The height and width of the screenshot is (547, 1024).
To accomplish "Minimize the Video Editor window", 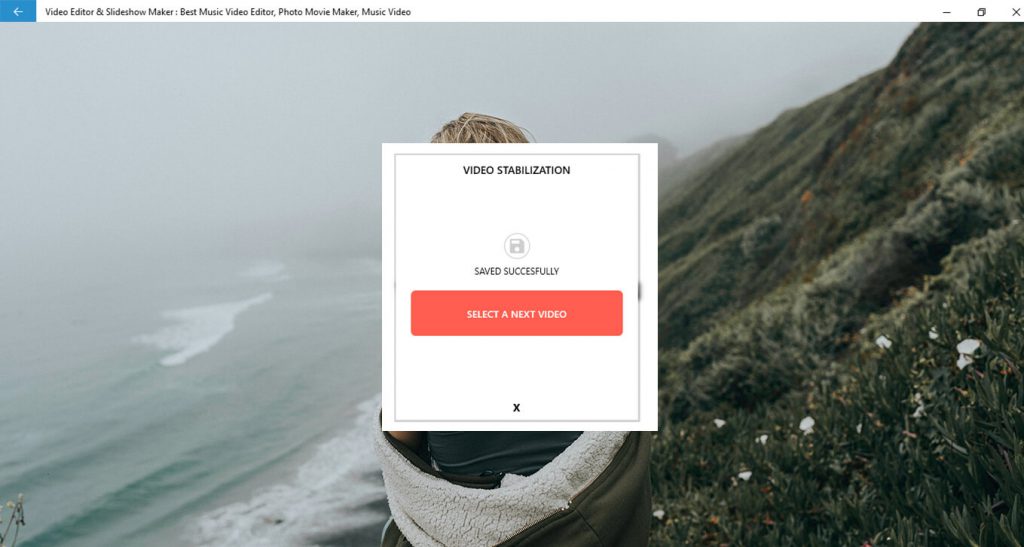I will [x=946, y=11].
